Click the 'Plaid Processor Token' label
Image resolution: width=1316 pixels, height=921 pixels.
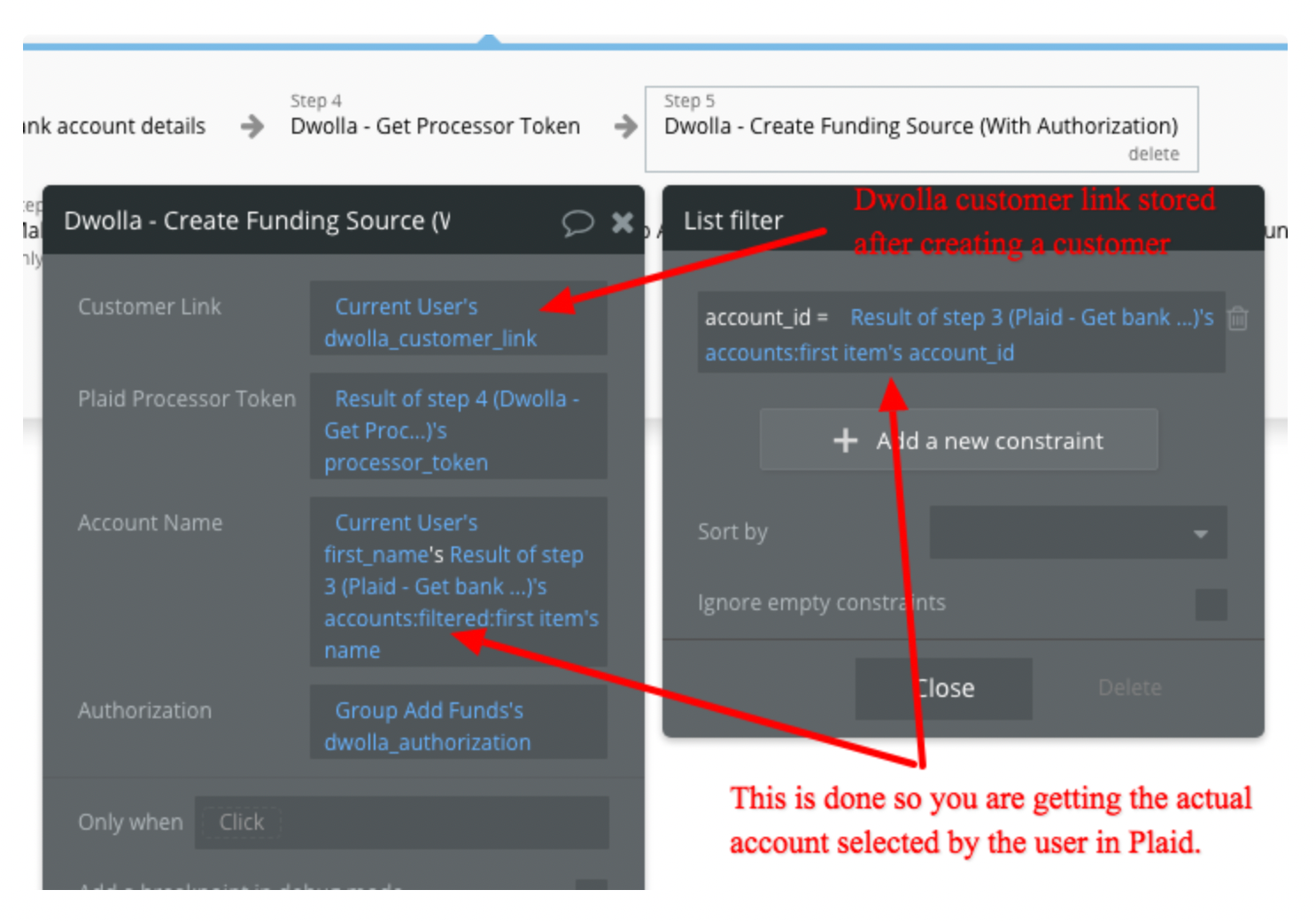tap(187, 399)
